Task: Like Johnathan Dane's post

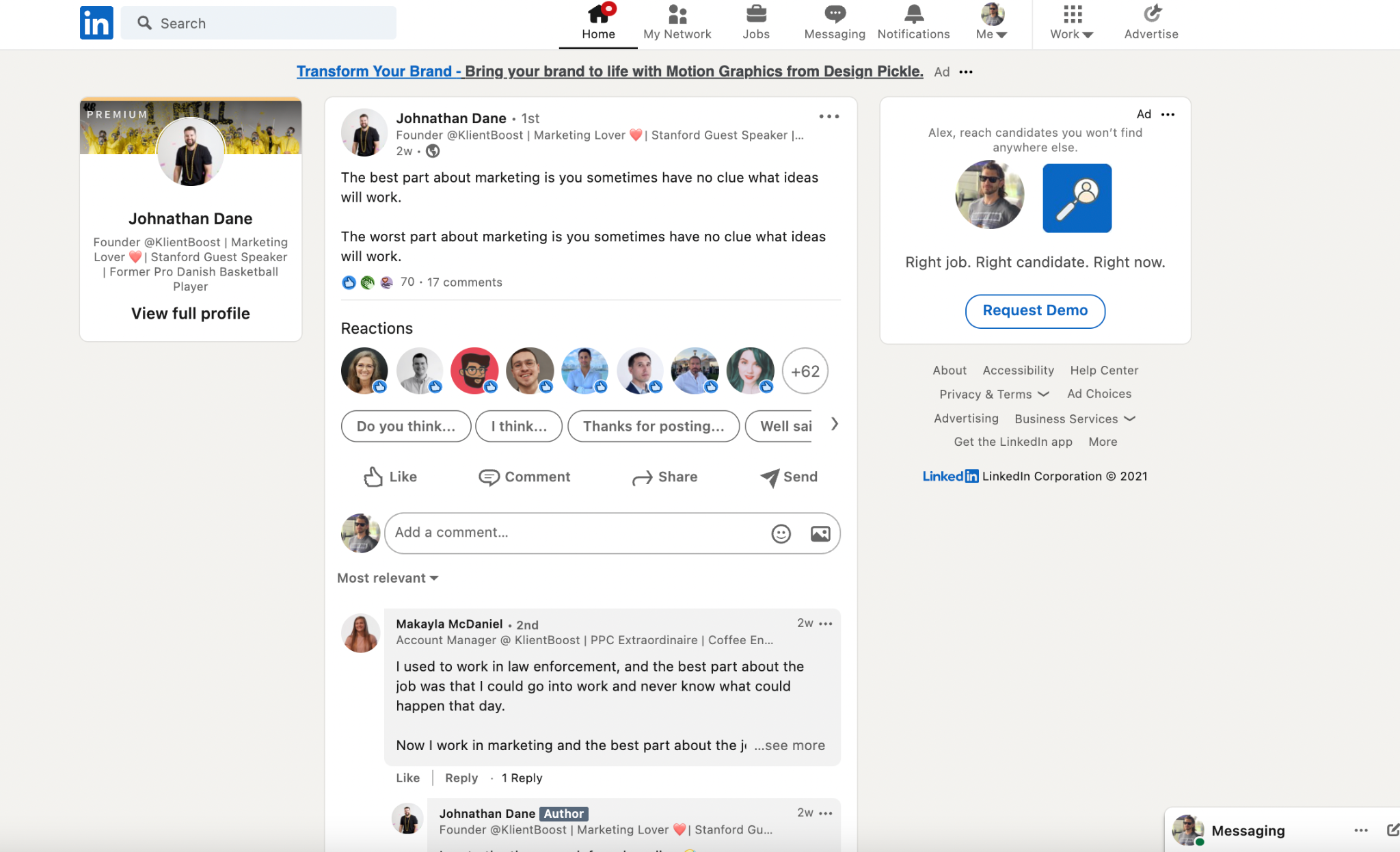Action: pos(390,477)
